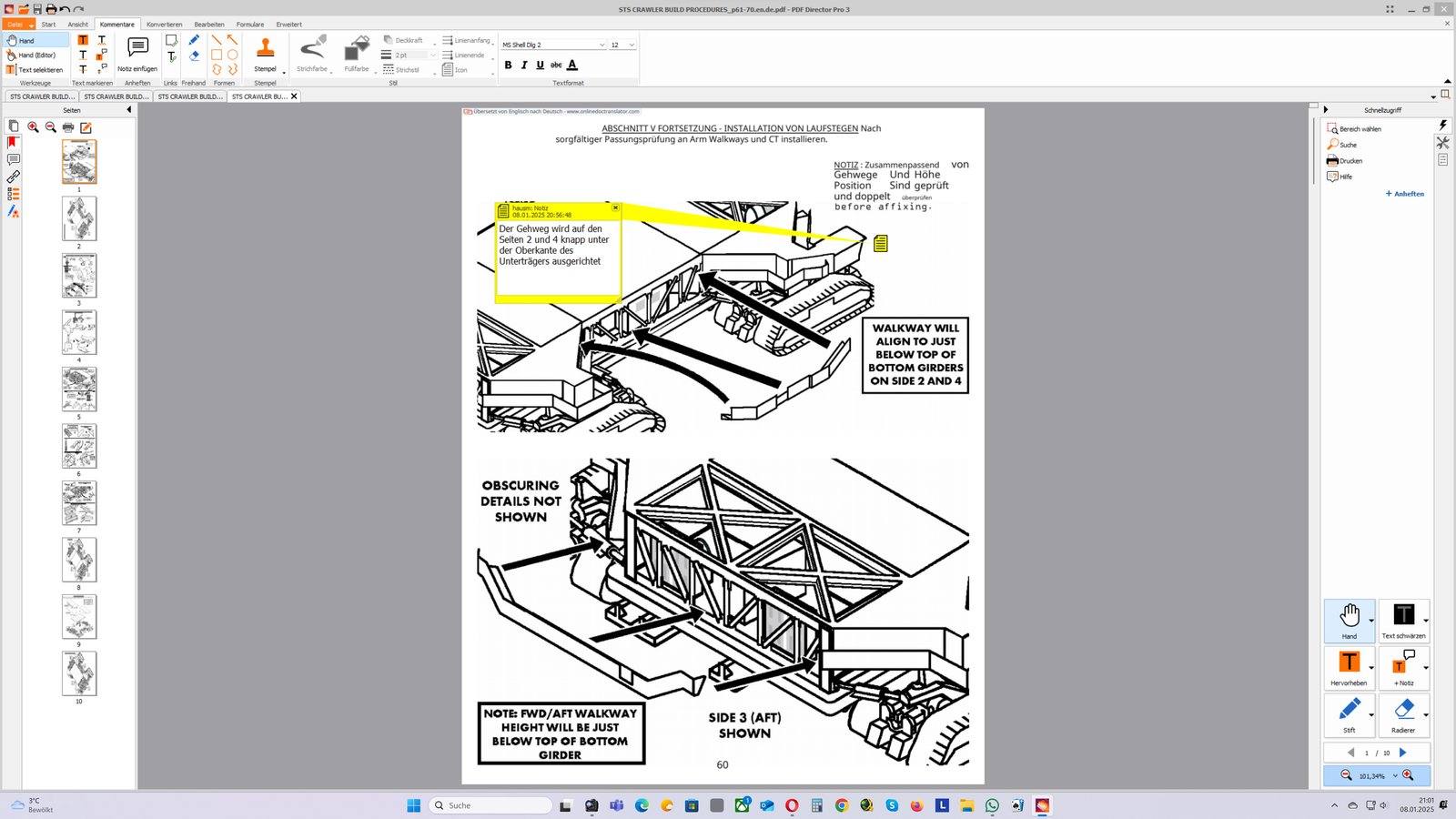Screen dimensions: 1456x819
Task: Select page 3 thumbnail
Action: click(x=79, y=276)
